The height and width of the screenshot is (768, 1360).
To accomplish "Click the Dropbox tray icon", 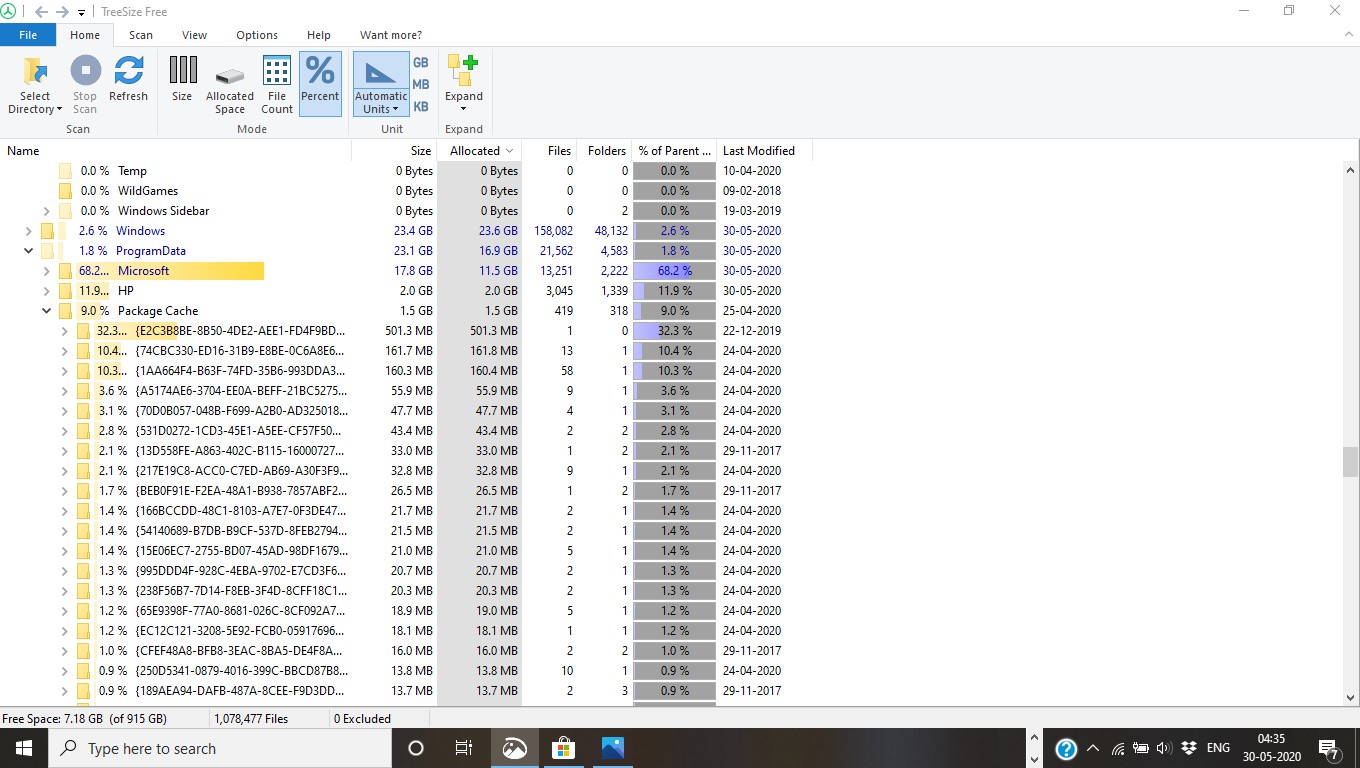I will (1189, 748).
